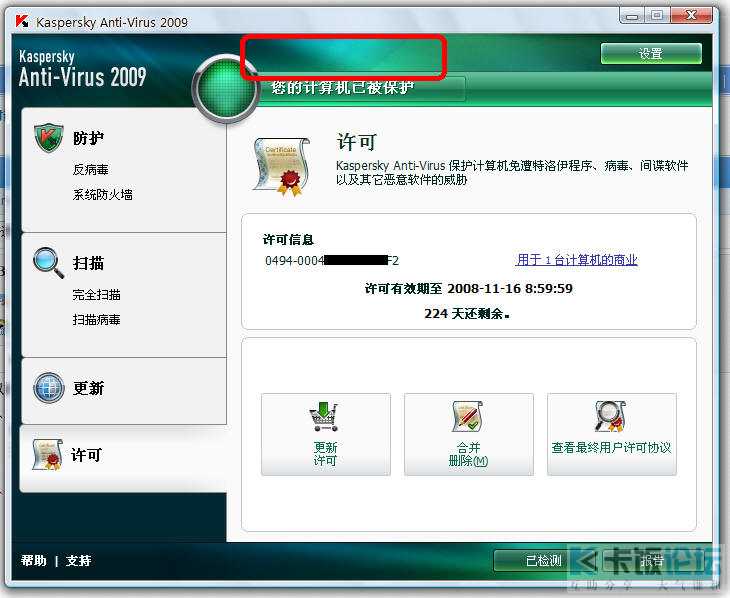Viewport: 730px width, 598px height.
Task: Click the 合并删除(M) button
Action: click(469, 434)
